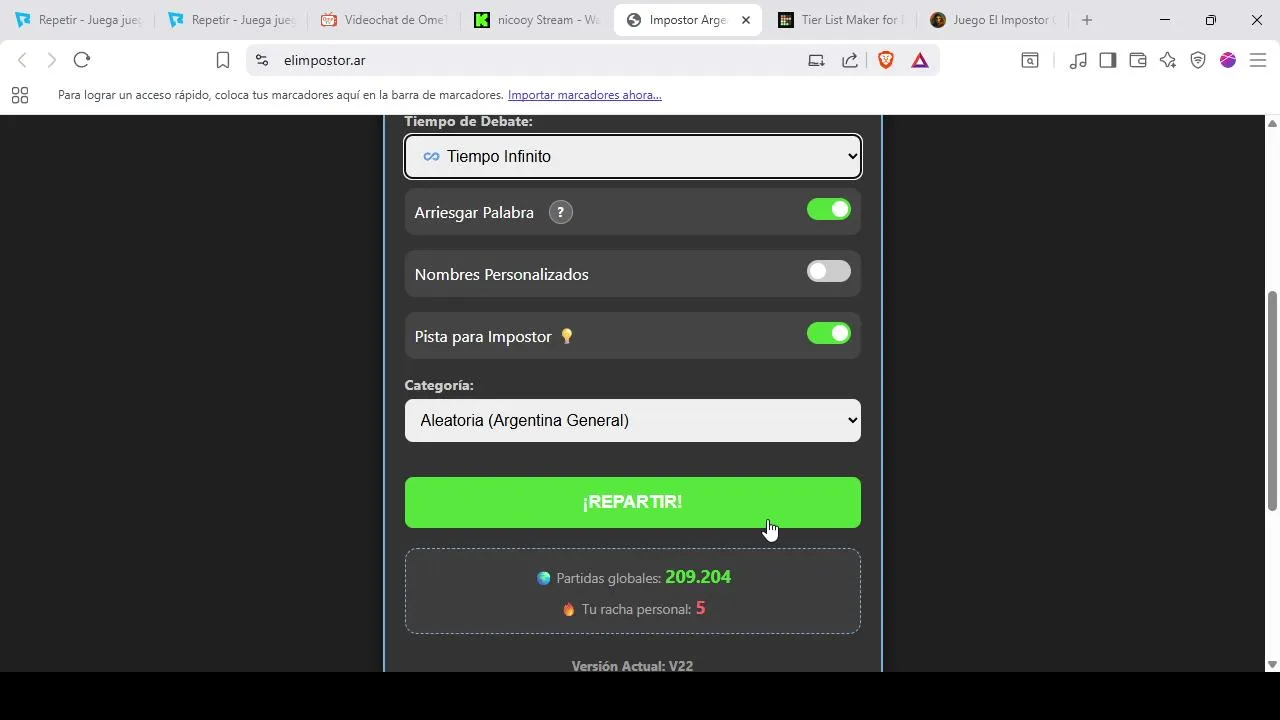Click the Nombres Personalizados label
Image resolution: width=1280 pixels, height=720 pixels.
(501, 274)
